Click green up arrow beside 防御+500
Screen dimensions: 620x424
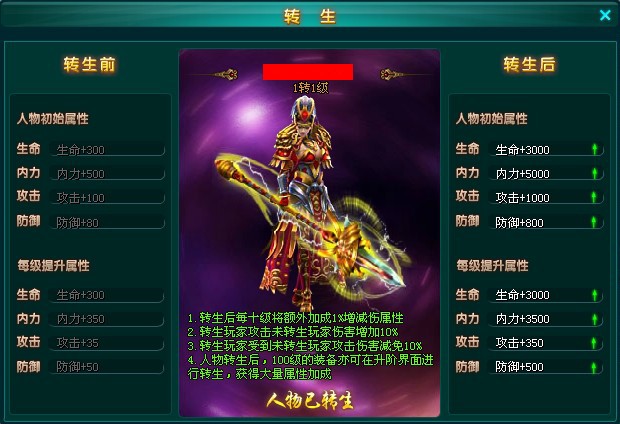click(594, 367)
